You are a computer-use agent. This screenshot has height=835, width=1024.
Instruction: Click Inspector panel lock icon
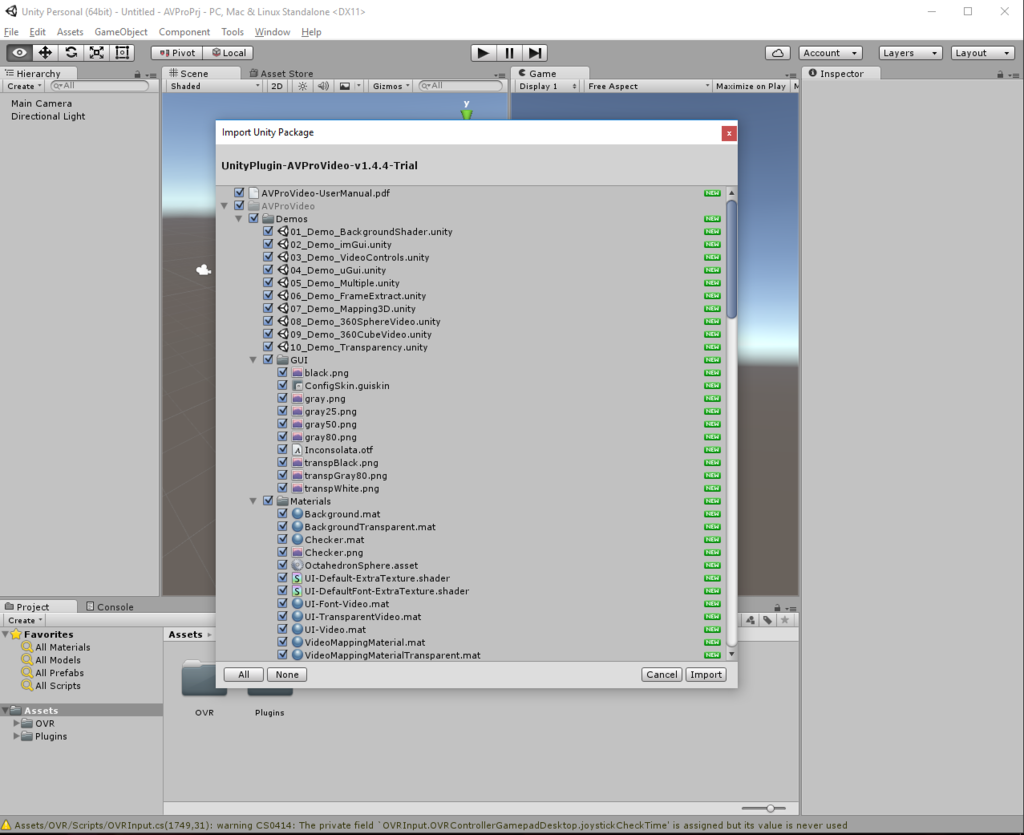[x=1000, y=74]
